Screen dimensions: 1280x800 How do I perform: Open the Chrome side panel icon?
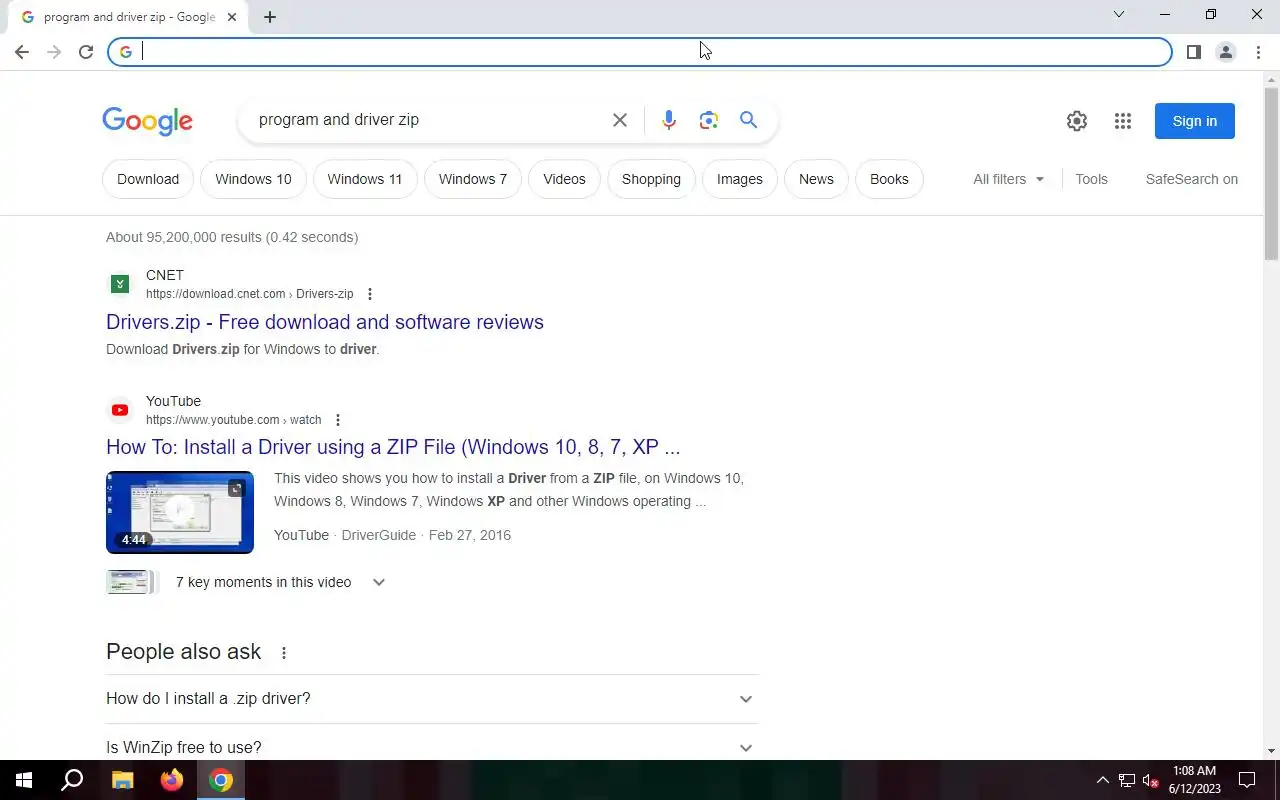tap(1193, 52)
